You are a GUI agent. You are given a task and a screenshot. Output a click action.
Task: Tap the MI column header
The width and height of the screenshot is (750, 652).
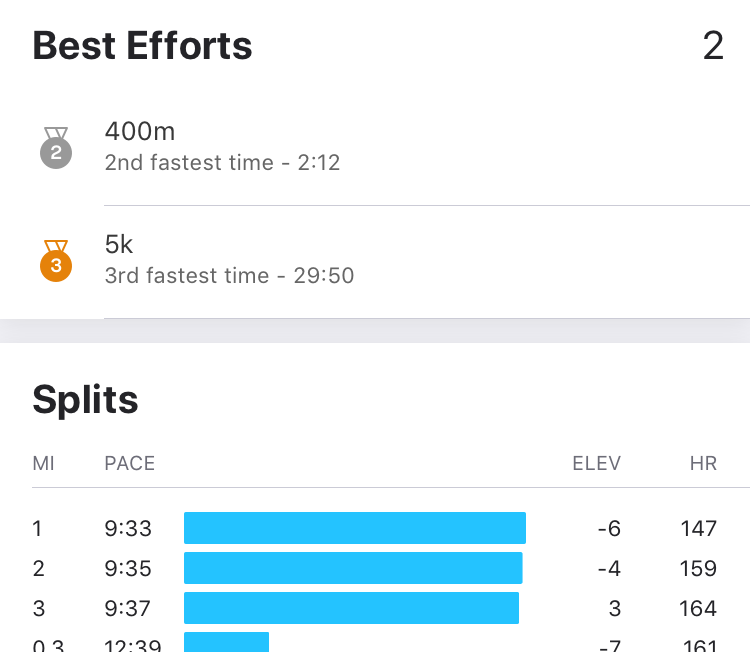[44, 463]
